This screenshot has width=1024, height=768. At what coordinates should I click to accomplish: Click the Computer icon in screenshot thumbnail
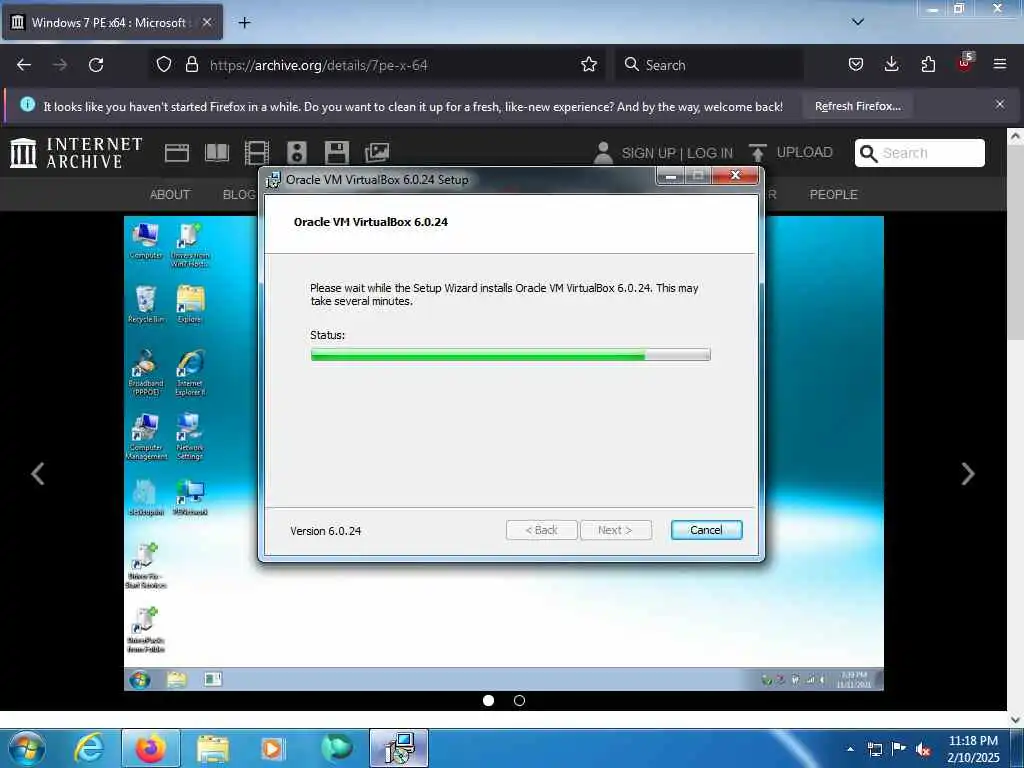(146, 241)
